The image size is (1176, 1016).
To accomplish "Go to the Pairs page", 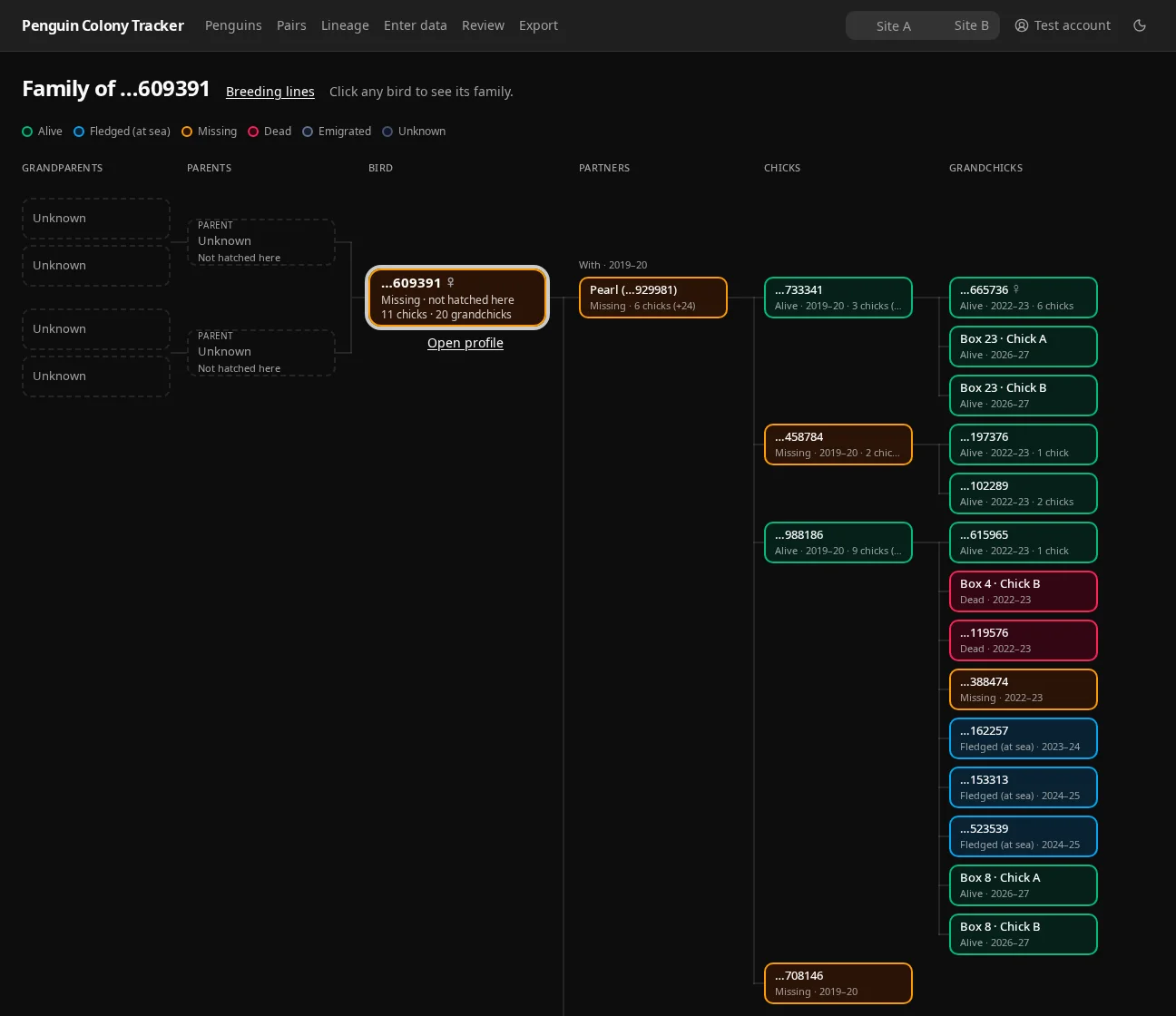I will coord(291,25).
